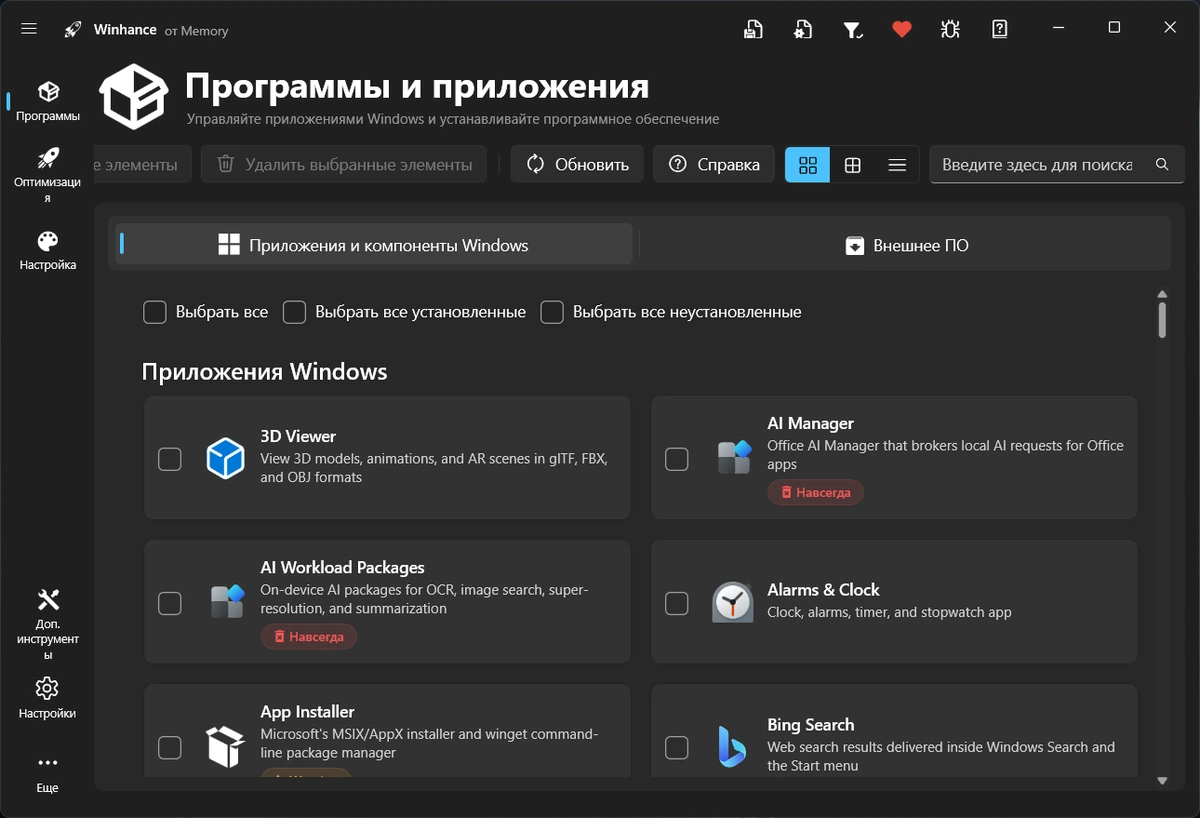Click the save configuration file icon
The width and height of the screenshot is (1200, 818).
click(754, 29)
